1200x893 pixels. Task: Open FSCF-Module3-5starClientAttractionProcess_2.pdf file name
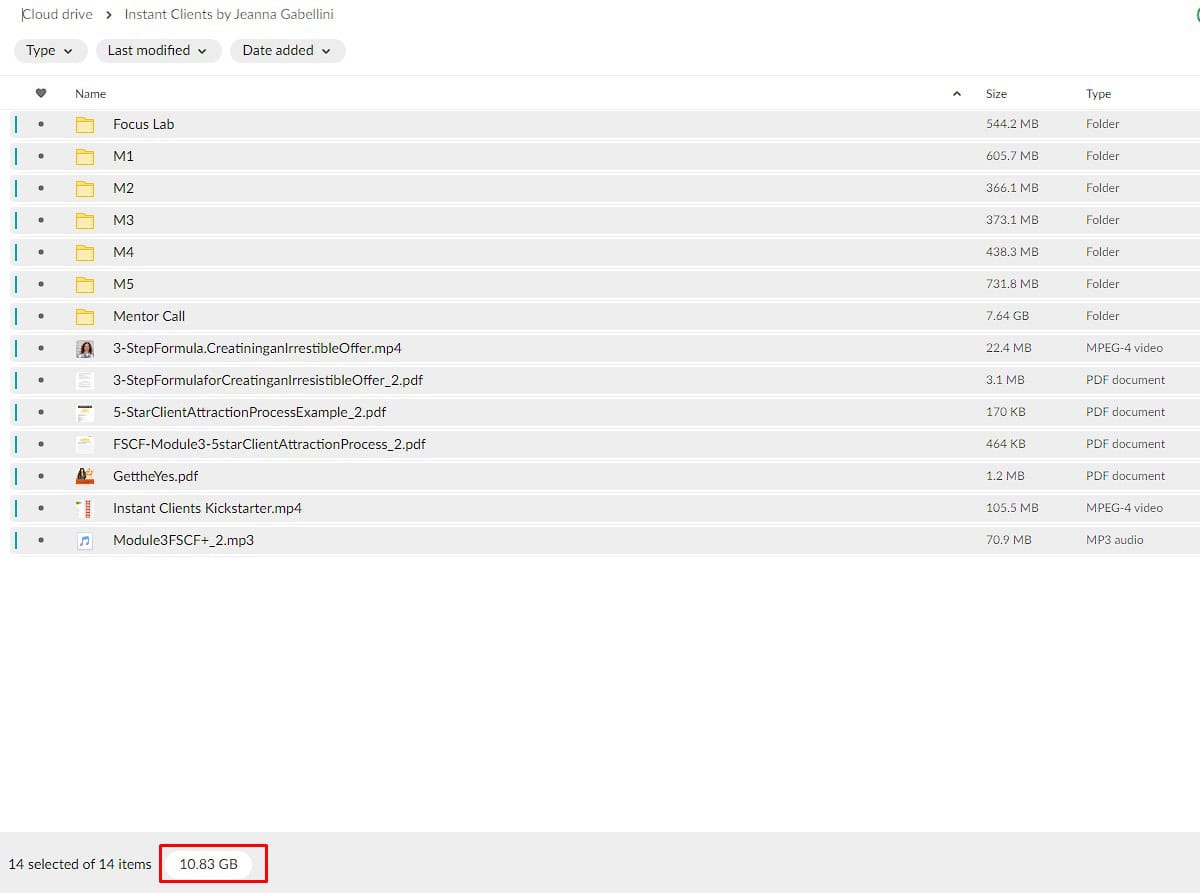(269, 444)
